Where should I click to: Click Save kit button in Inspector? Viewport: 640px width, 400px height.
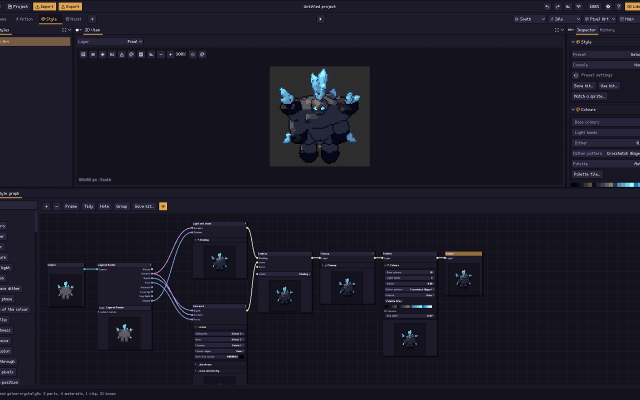[x=583, y=86]
